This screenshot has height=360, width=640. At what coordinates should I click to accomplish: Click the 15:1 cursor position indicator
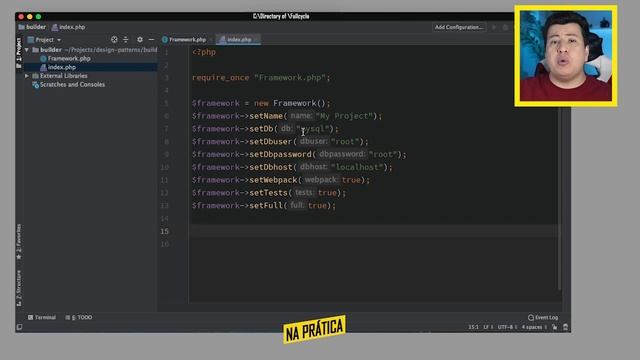coord(473,327)
